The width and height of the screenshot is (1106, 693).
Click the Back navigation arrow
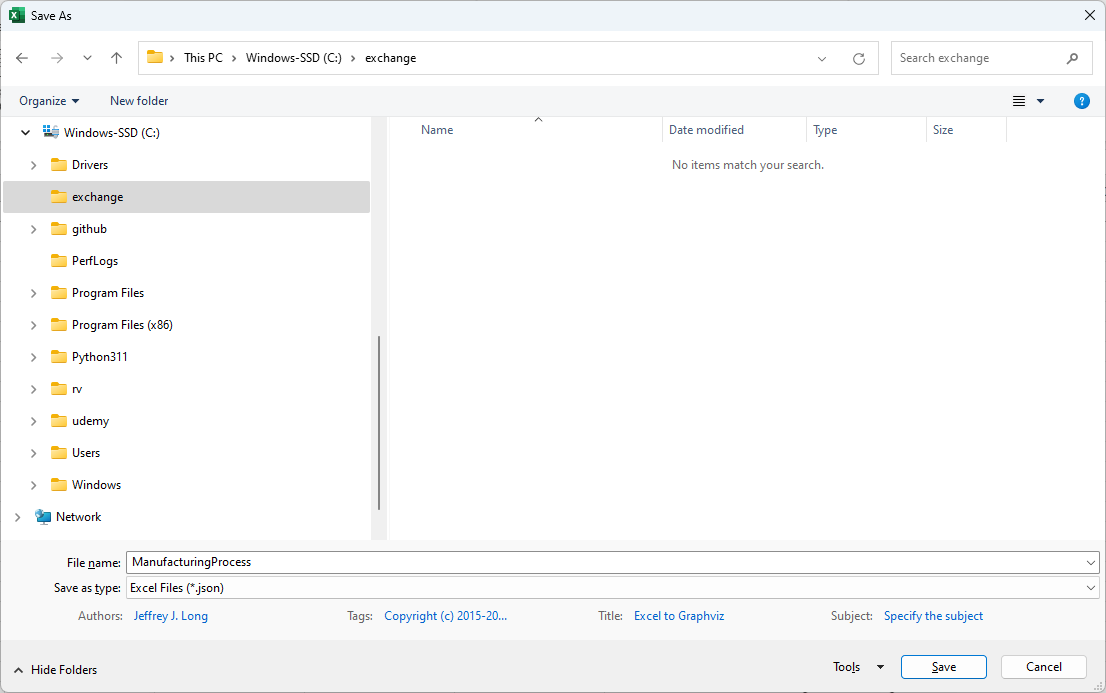(x=22, y=58)
